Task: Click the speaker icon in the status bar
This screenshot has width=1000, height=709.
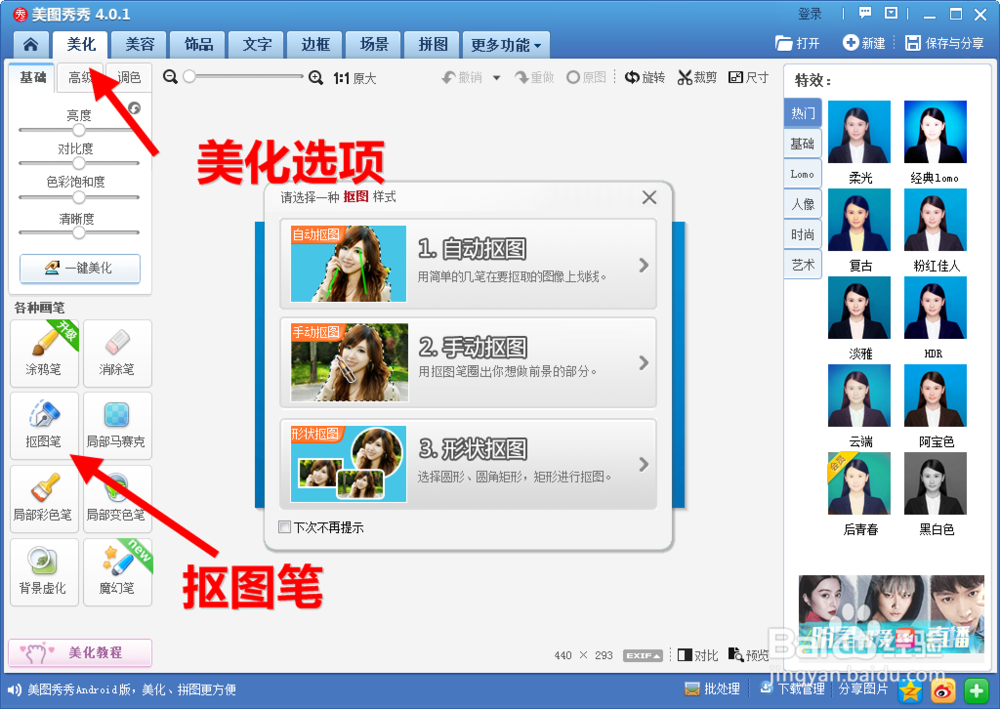Action: coord(14,690)
